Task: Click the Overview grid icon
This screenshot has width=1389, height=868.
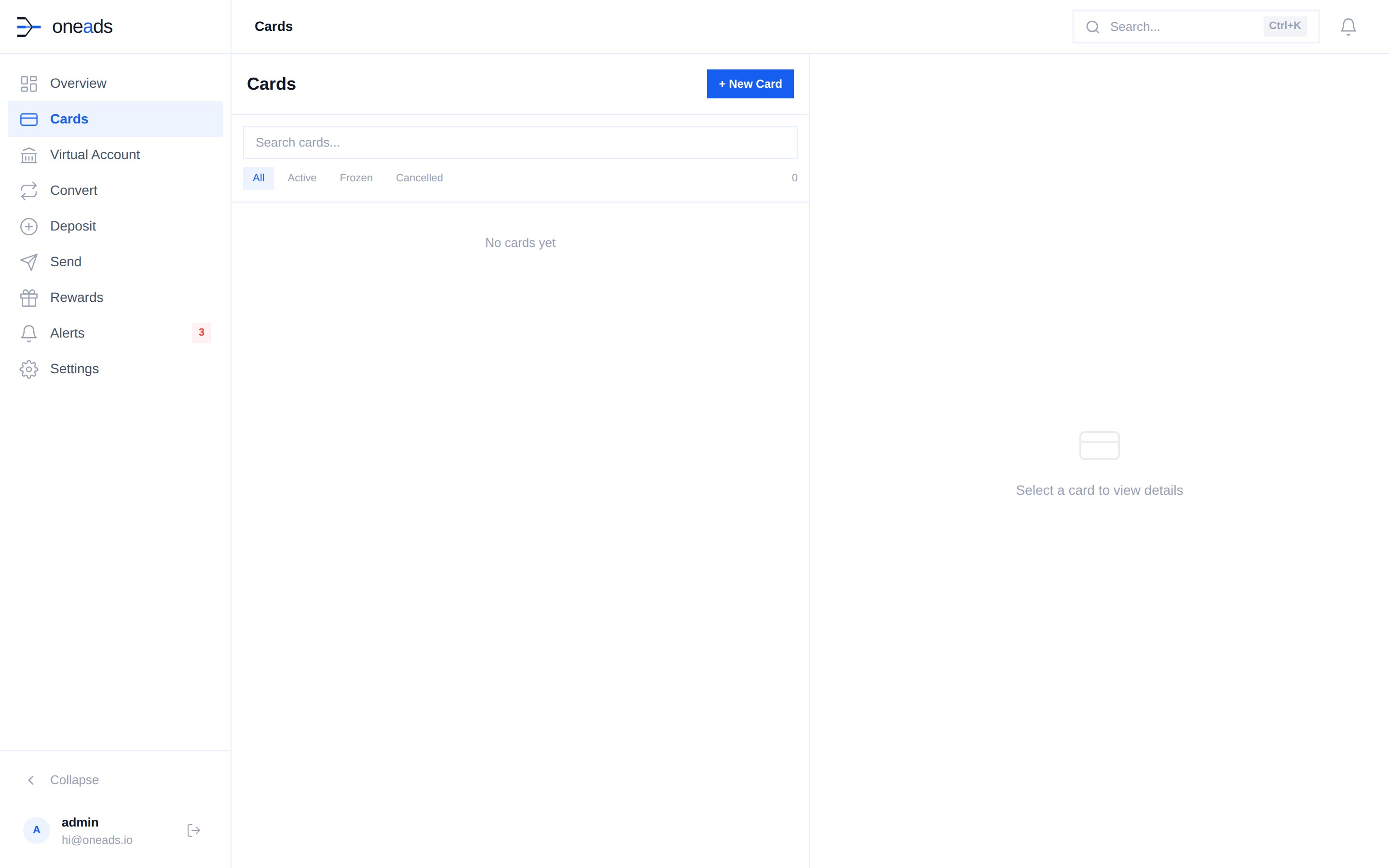Action: (29, 84)
